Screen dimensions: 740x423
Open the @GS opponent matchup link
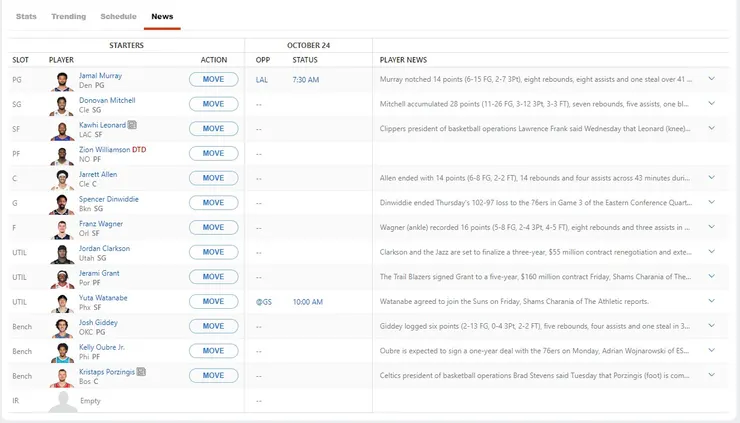264,301
